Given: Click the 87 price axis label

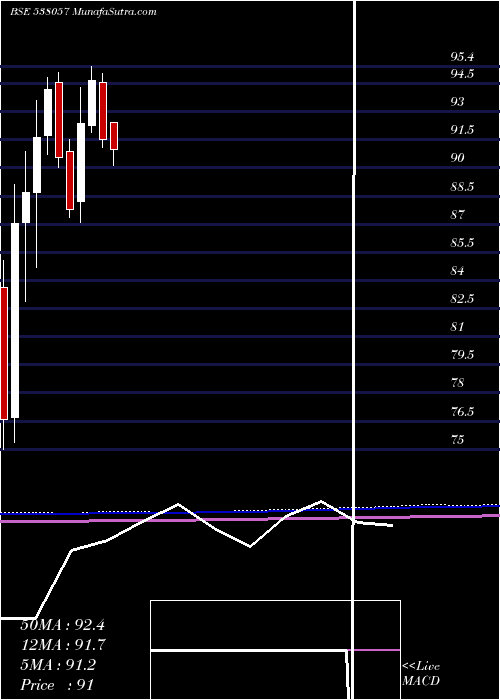Looking at the screenshot, I should (x=457, y=214).
